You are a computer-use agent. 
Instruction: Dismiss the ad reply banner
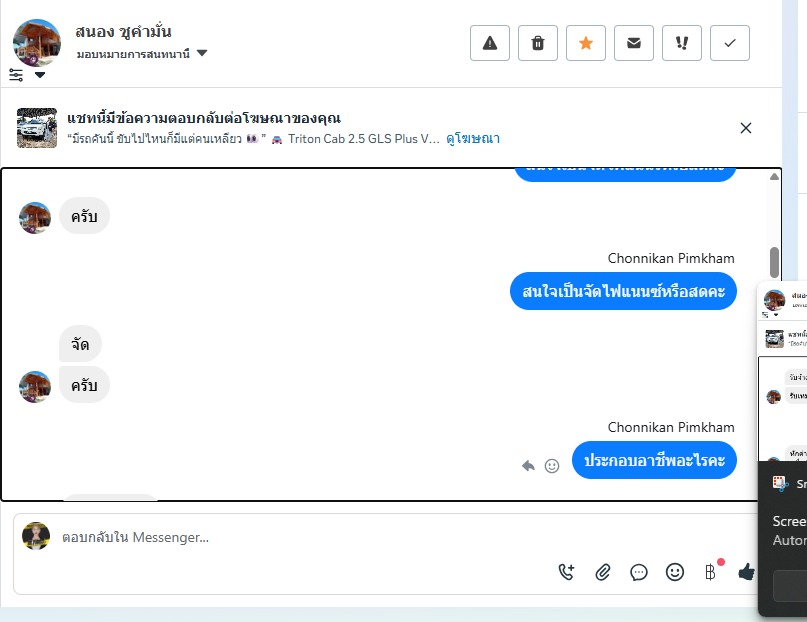pyautogui.click(x=746, y=128)
